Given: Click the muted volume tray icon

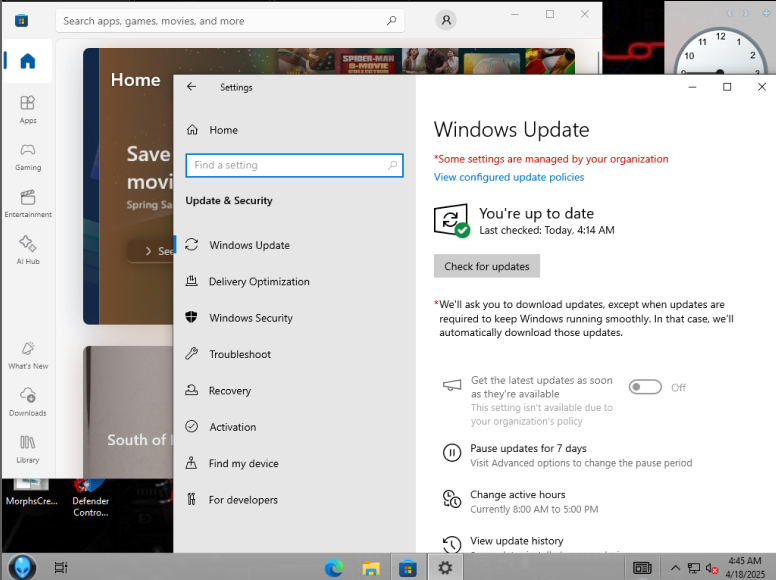Looking at the screenshot, I should [712, 568].
